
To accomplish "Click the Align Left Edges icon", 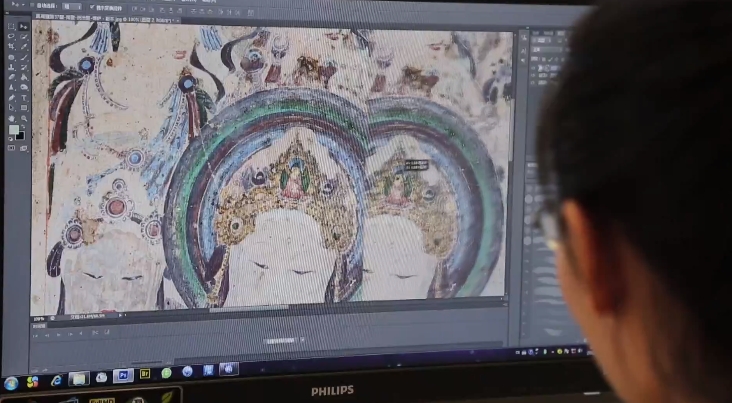I will [x=162, y=10].
